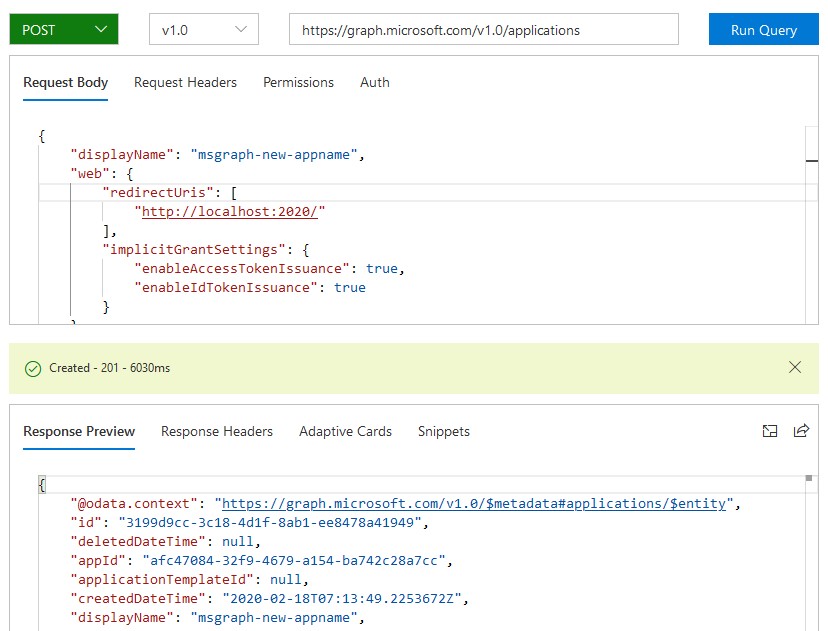Open the Response Headers tab
828x631 pixels.
pos(217,431)
